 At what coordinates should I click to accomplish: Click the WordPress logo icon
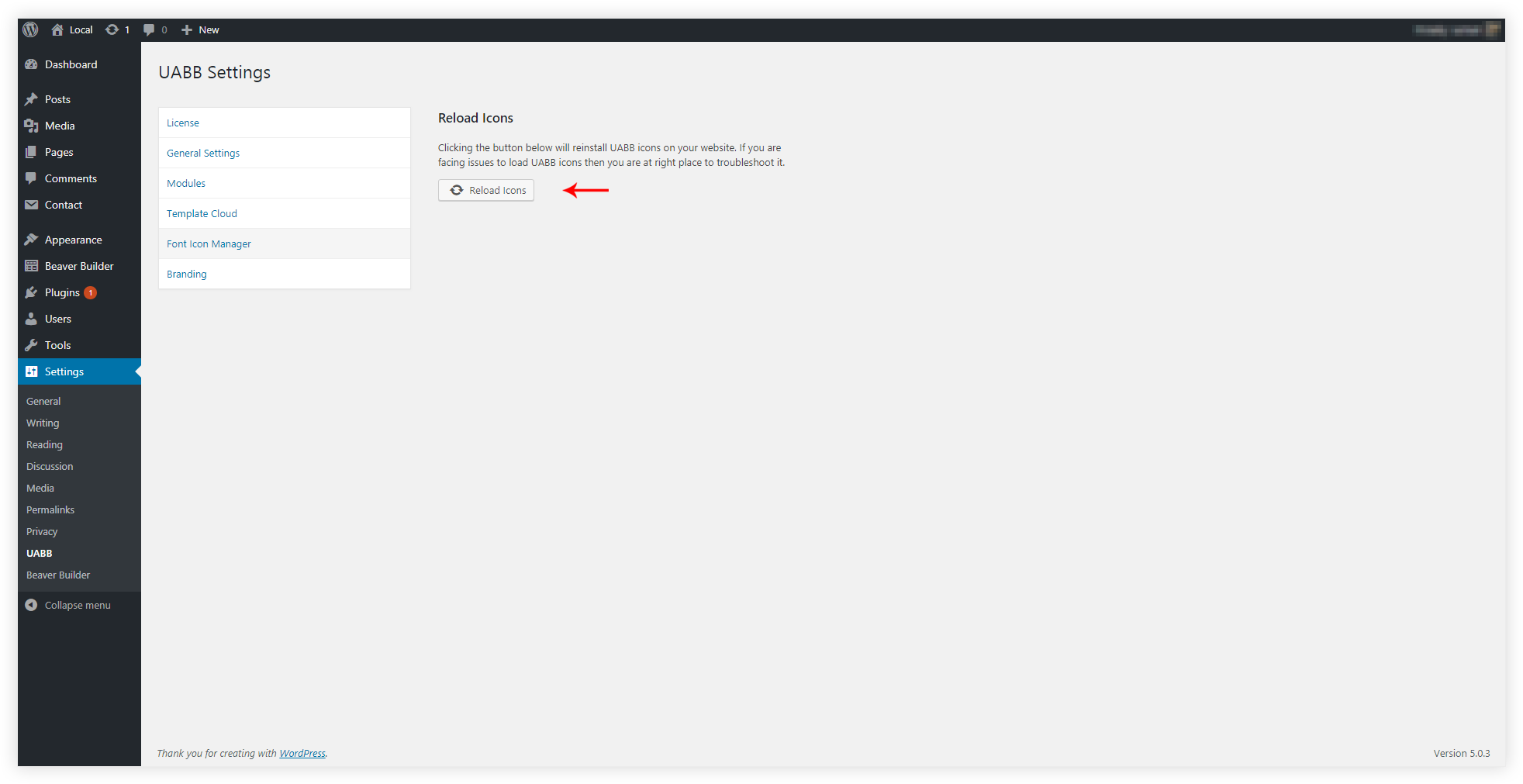30,29
